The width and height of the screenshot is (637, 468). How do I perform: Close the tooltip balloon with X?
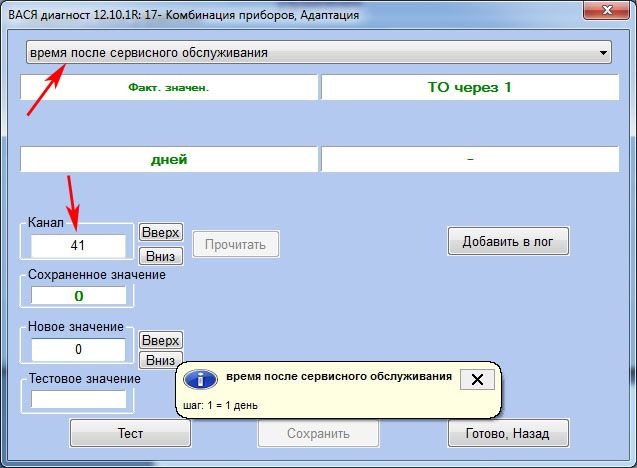point(477,379)
